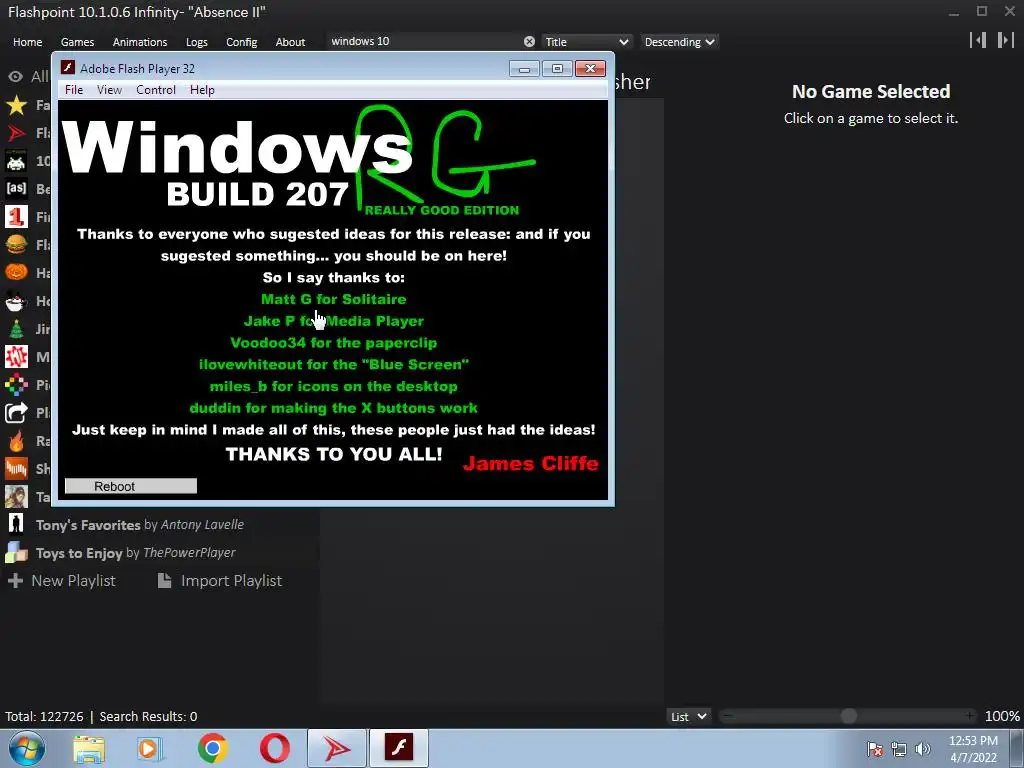
Task: Open the Descending sort order dropdown
Action: (679, 42)
